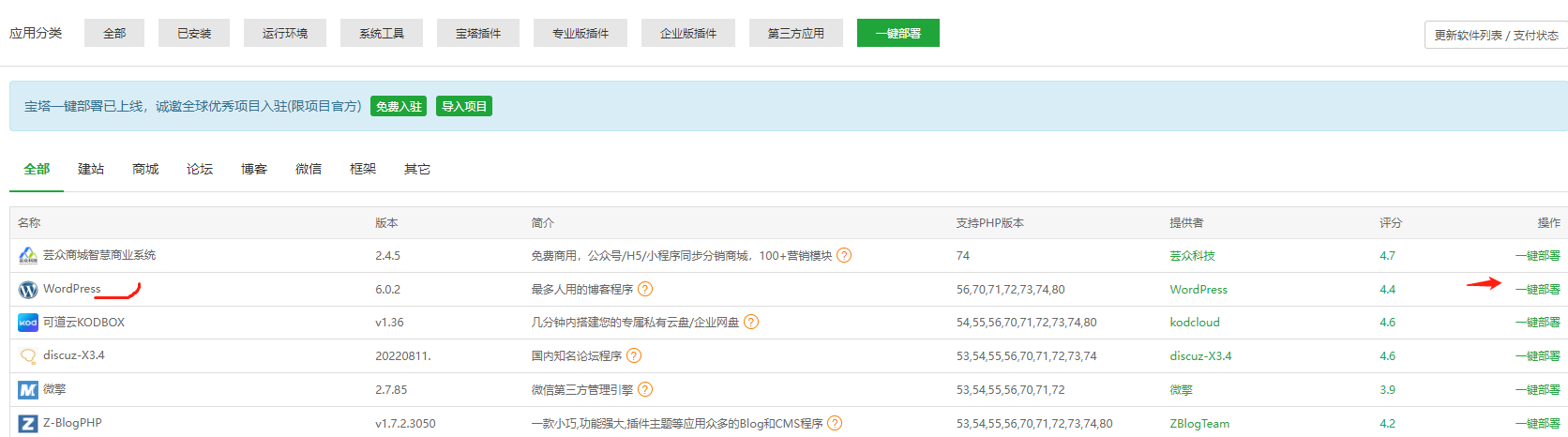Image resolution: width=1568 pixels, height=437 pixels.
Task: Click the 提供者 column header
Action: click(x=1186, y=222)
